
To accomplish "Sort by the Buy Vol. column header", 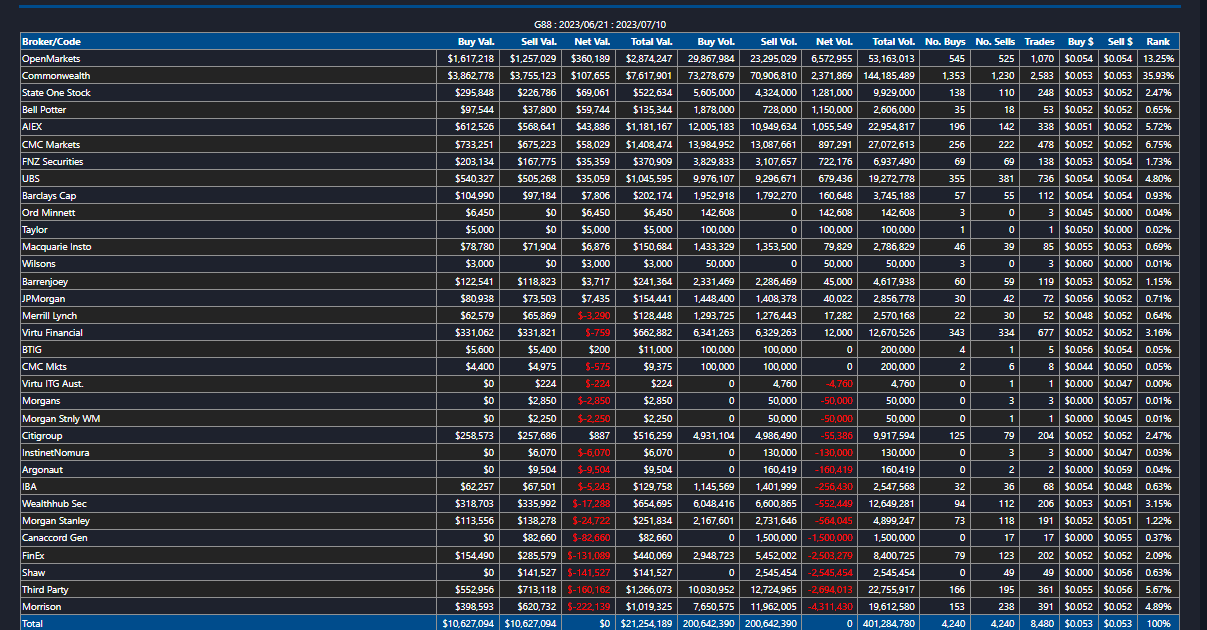I will [x=716, y=42].
